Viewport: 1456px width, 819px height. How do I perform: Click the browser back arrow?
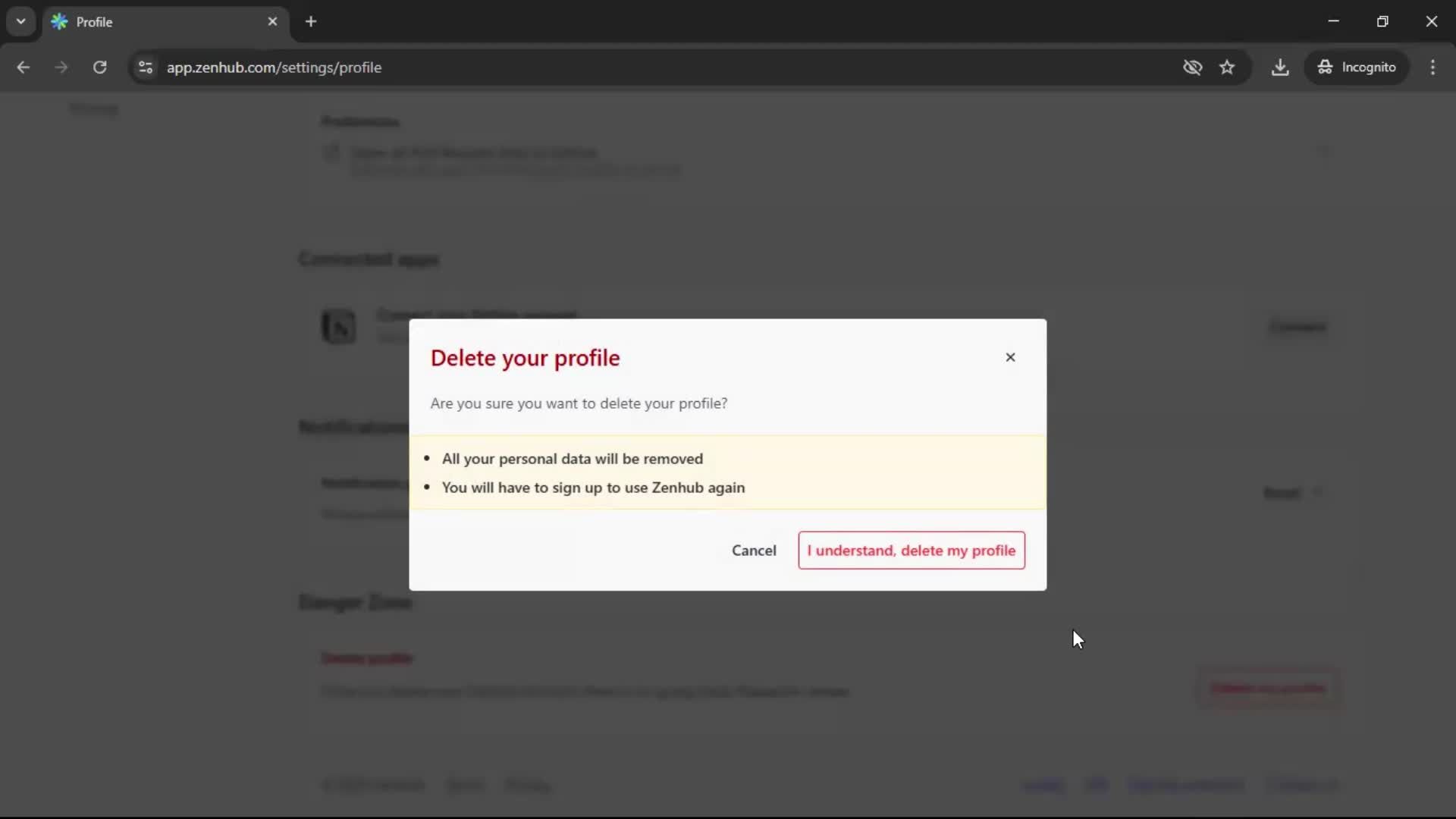[x=24, y=67]
